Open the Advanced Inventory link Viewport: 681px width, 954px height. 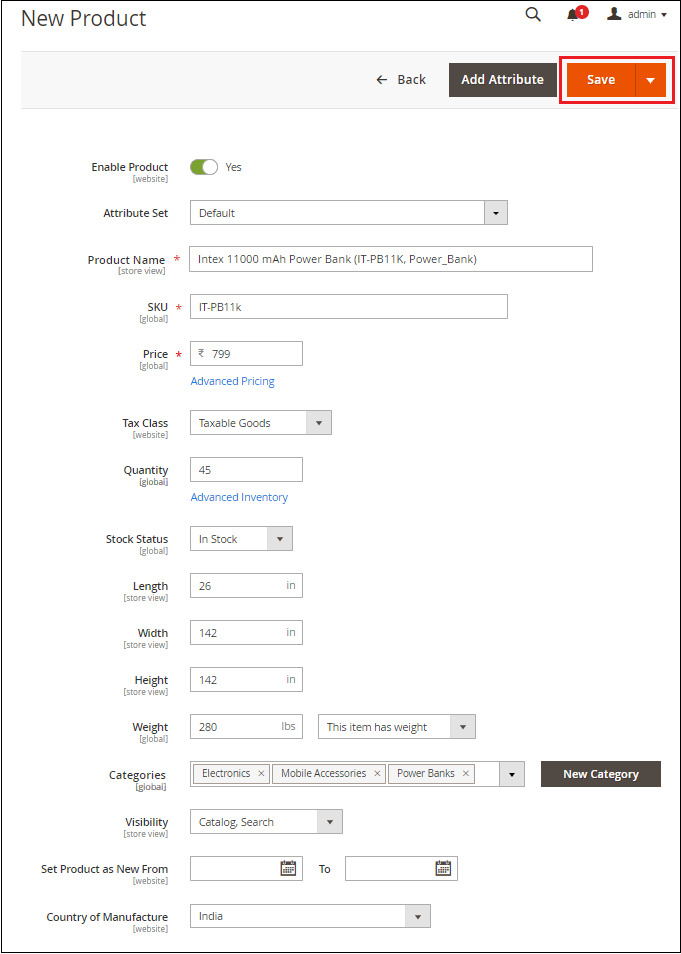tap(239, 497)
